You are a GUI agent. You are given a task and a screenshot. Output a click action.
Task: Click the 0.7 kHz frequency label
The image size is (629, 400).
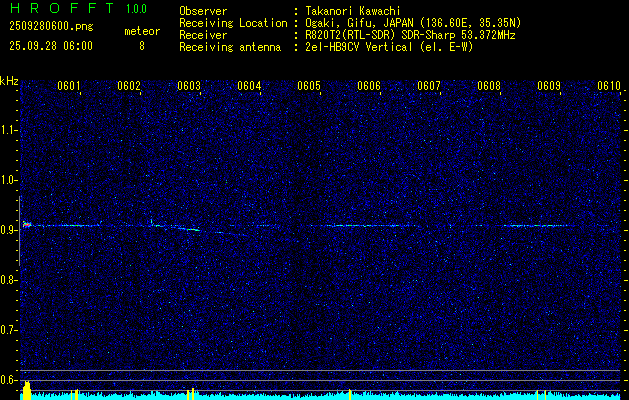(x=8, y=330)
